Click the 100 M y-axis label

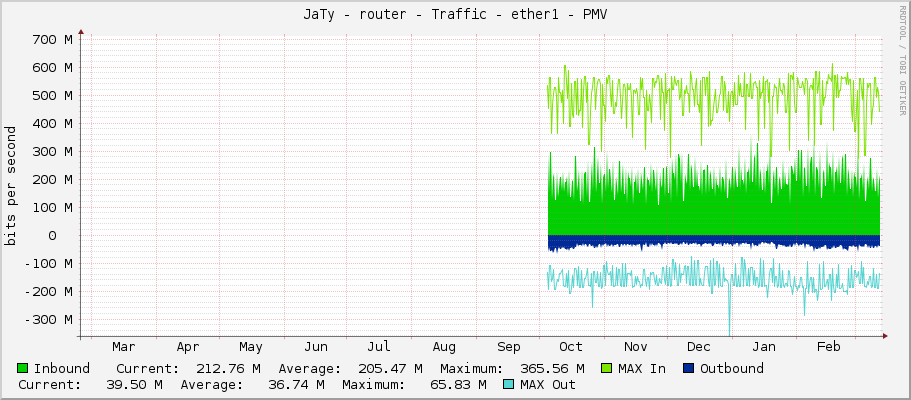(x=52, y=208)
